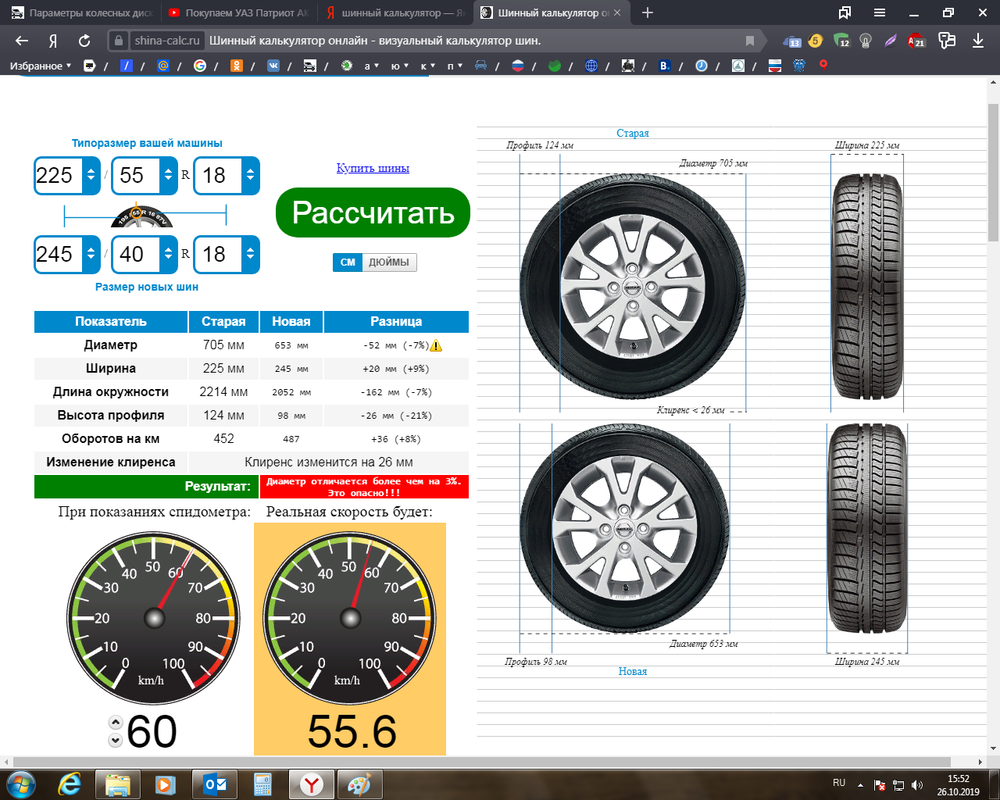Expand the 'ю' bookmark folder
Image resolution: width=1000 pixels, height=800 pixels.
[x=399, y=66]
